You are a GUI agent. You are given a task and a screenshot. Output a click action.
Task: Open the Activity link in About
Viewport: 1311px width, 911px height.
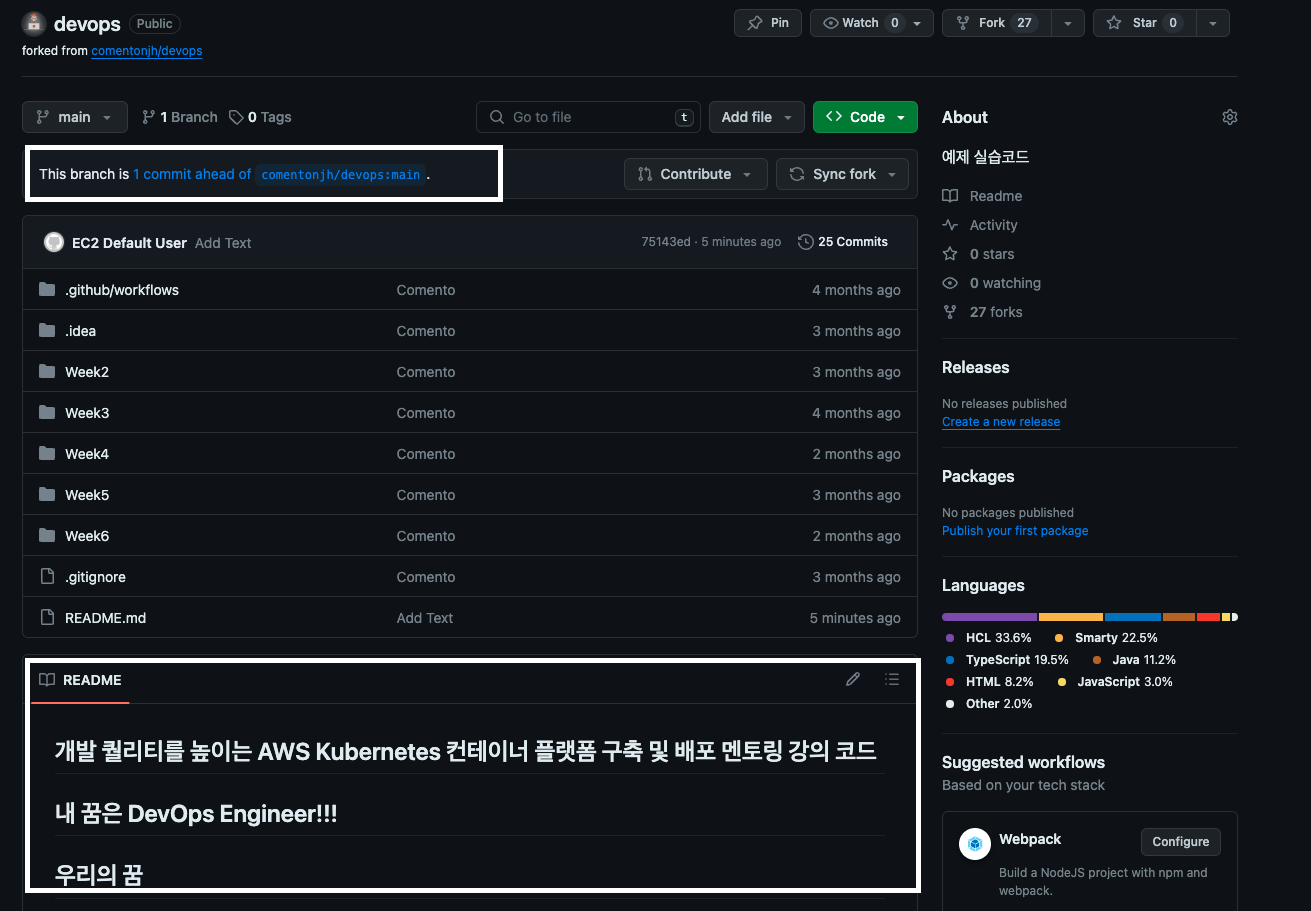pyautogui.click(x=980, y=225)
